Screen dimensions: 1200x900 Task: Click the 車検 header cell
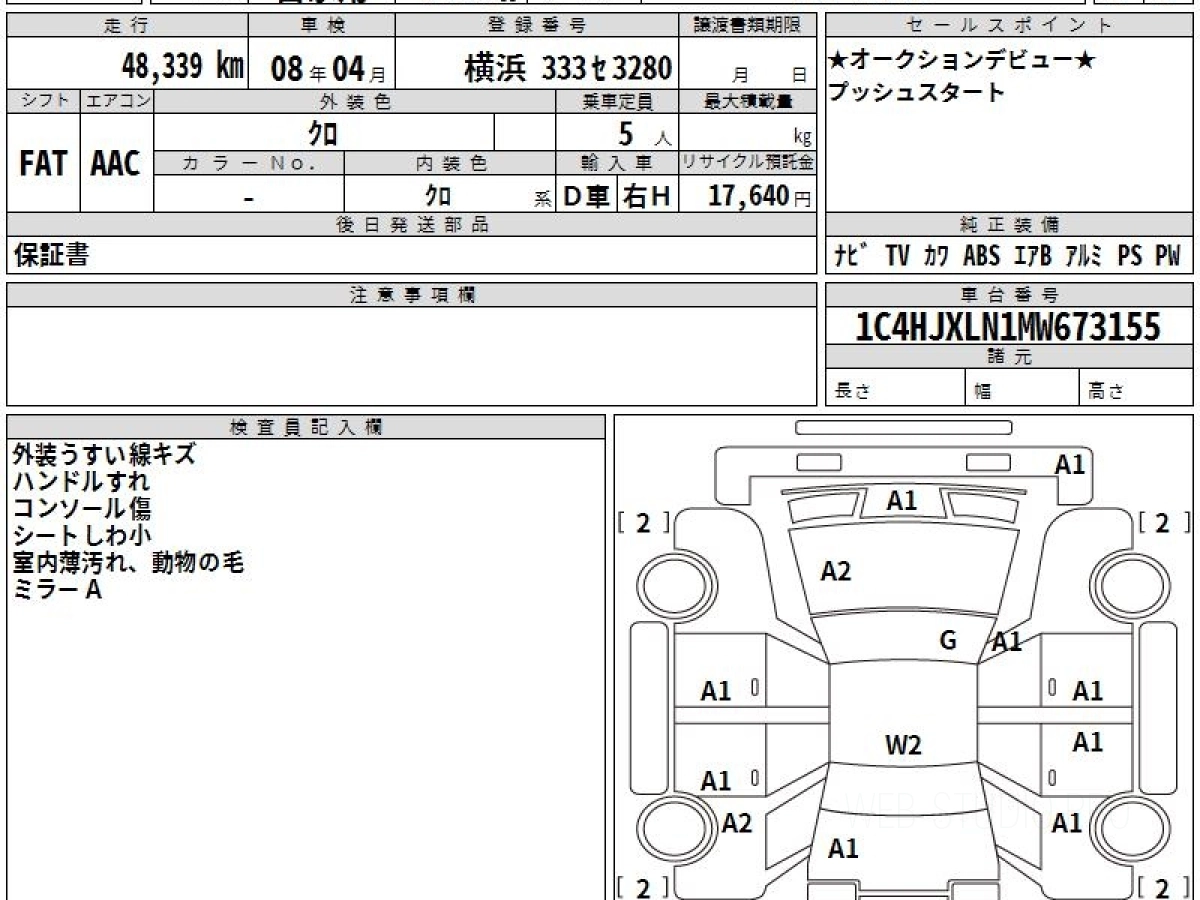(322, 26)
